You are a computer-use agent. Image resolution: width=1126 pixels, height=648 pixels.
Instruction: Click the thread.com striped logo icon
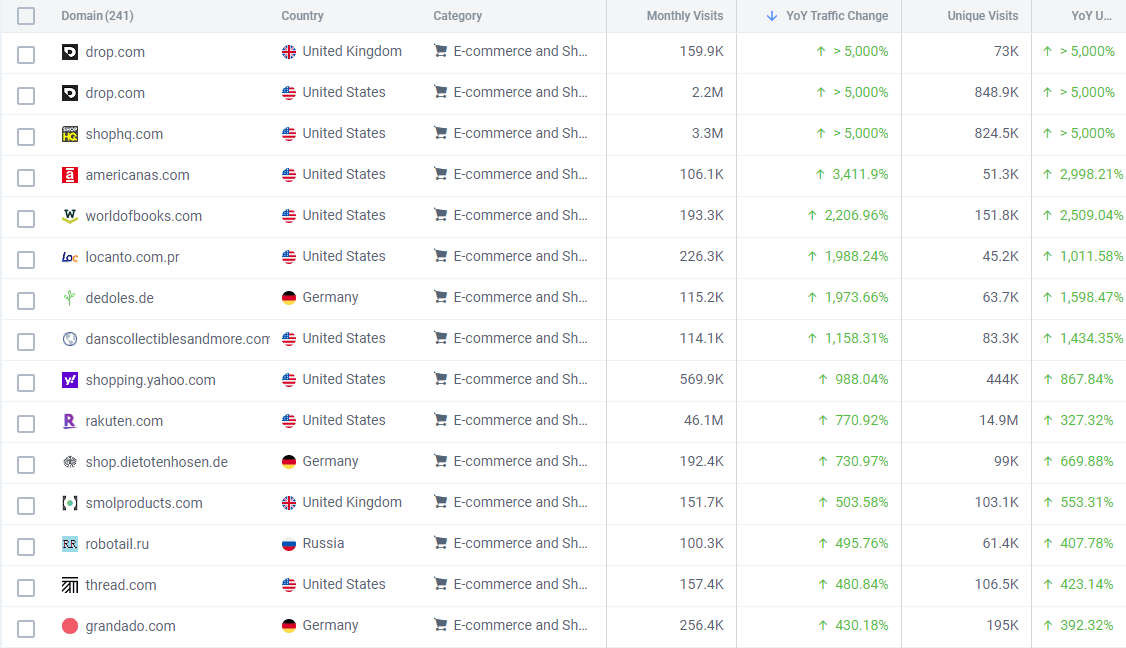(70, 585)
